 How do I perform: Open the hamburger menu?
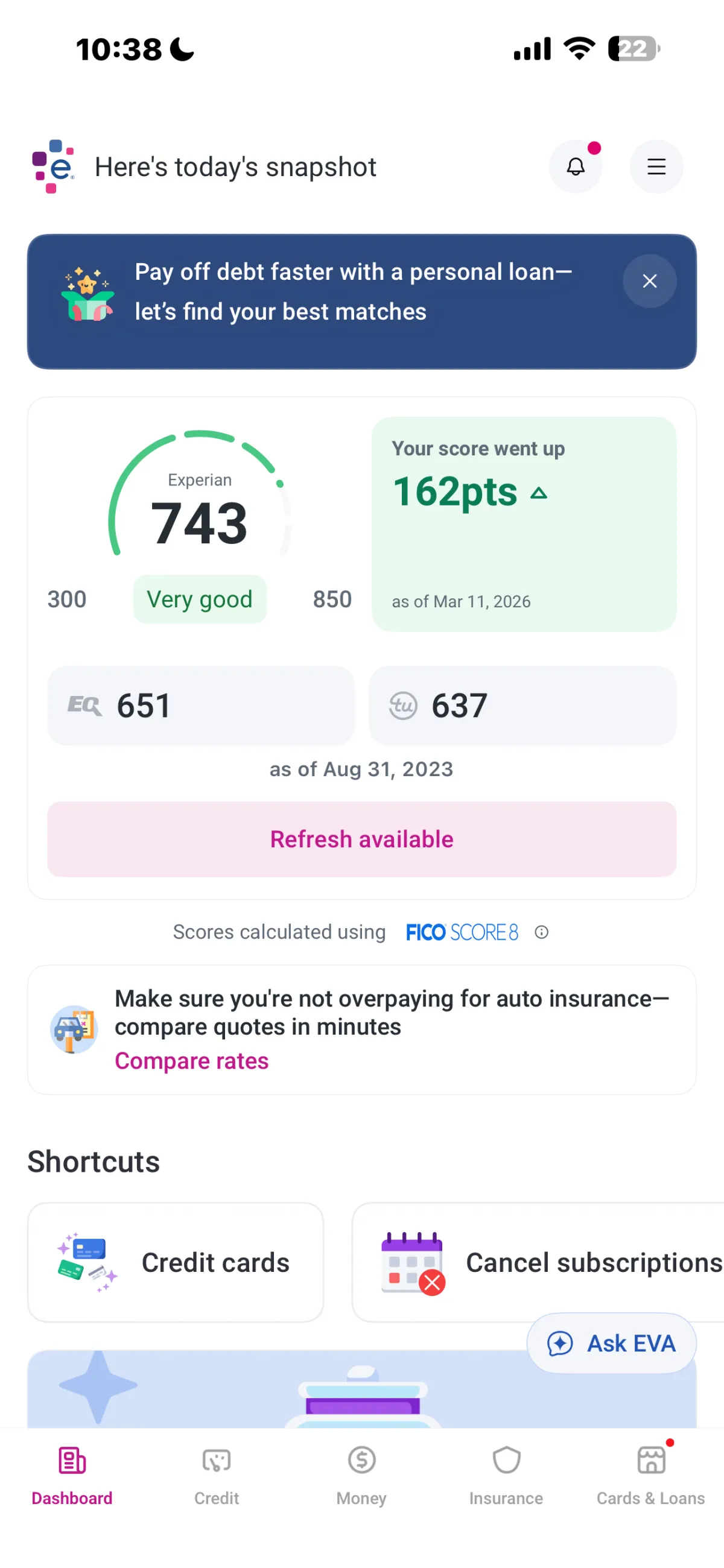[656, 167]
